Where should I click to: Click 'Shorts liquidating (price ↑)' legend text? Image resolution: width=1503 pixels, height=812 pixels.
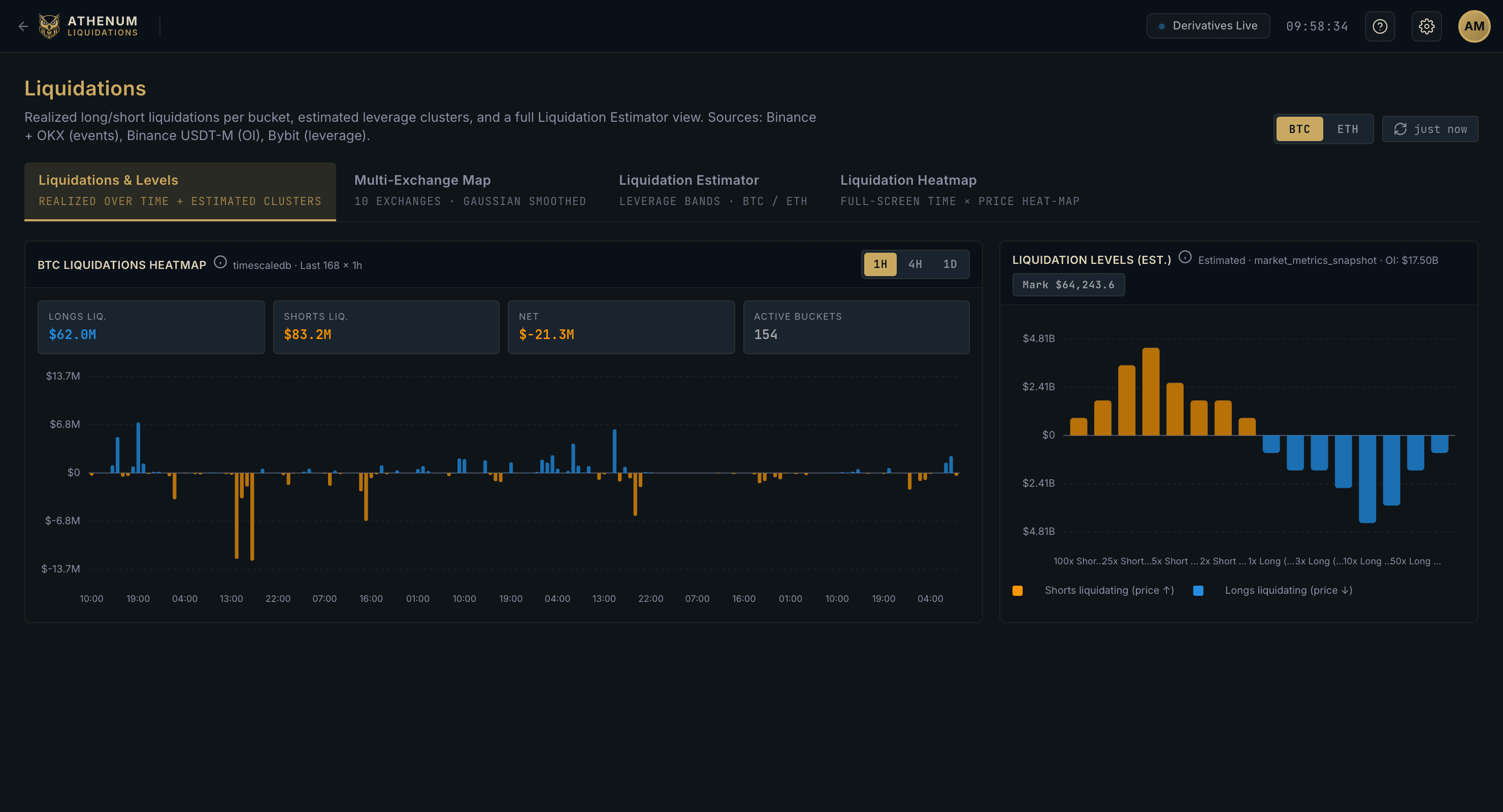pos(1109,590)
